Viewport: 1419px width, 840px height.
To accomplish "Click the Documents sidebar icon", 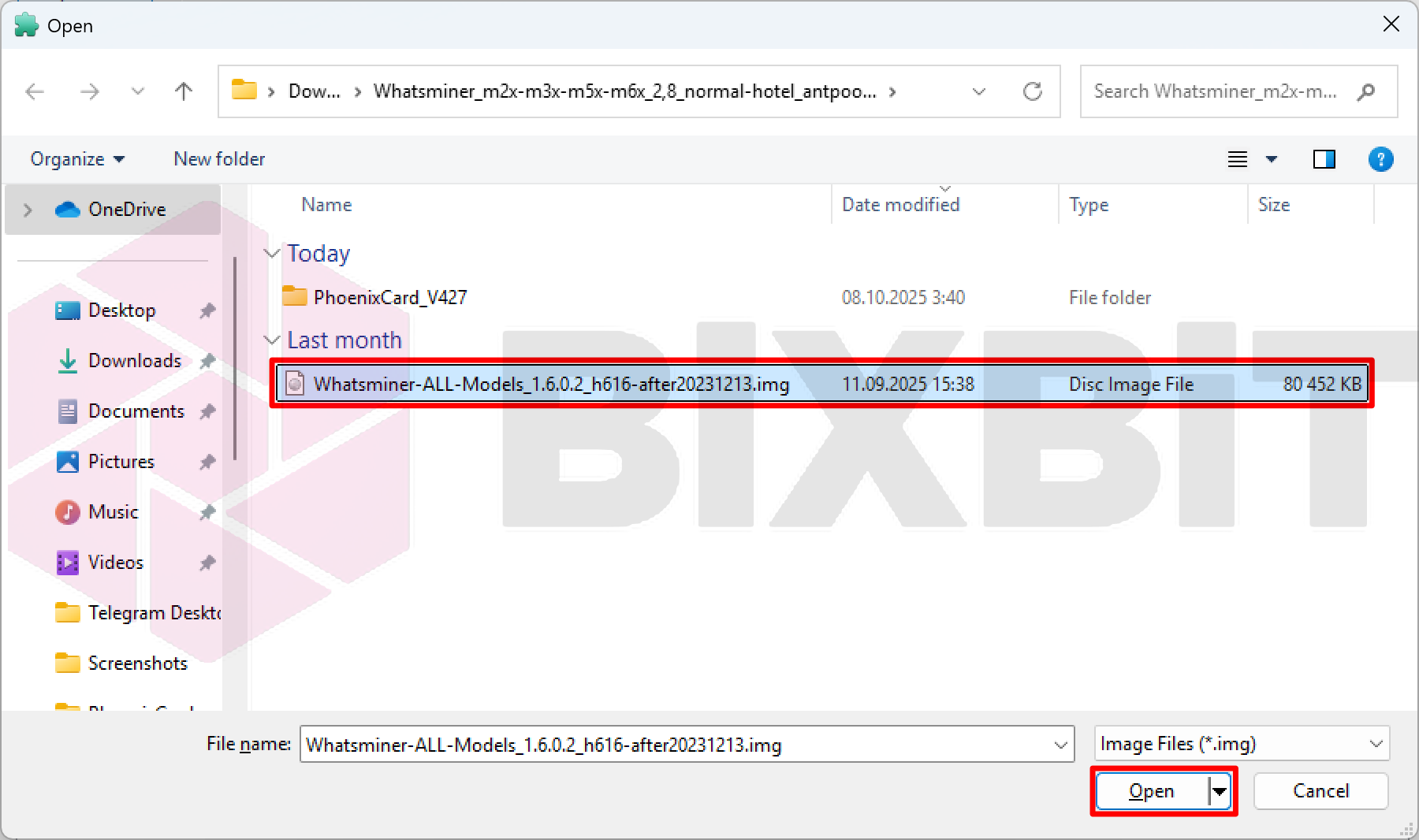I will pyautogui.click(x=68, y=411).
